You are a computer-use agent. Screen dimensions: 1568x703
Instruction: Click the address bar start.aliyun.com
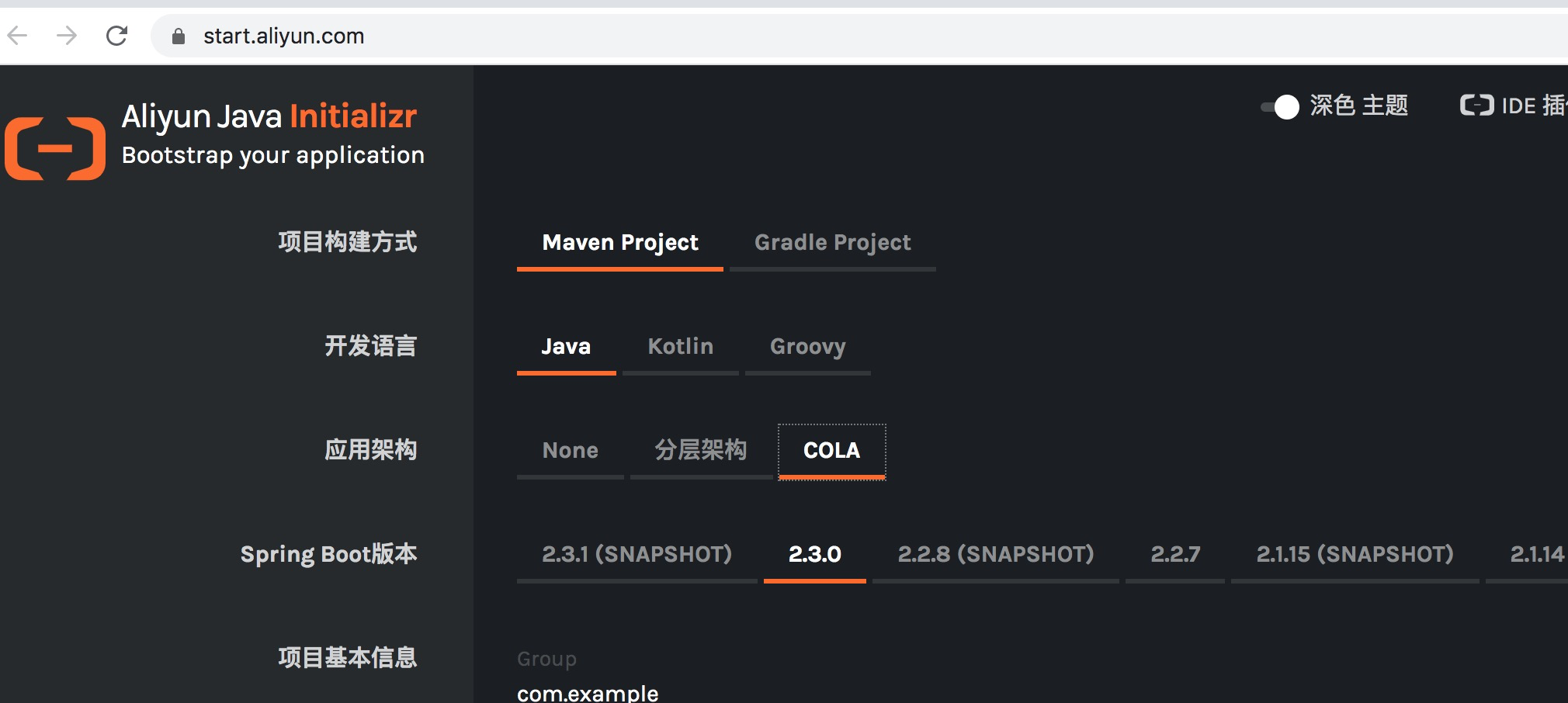[284, 36]
